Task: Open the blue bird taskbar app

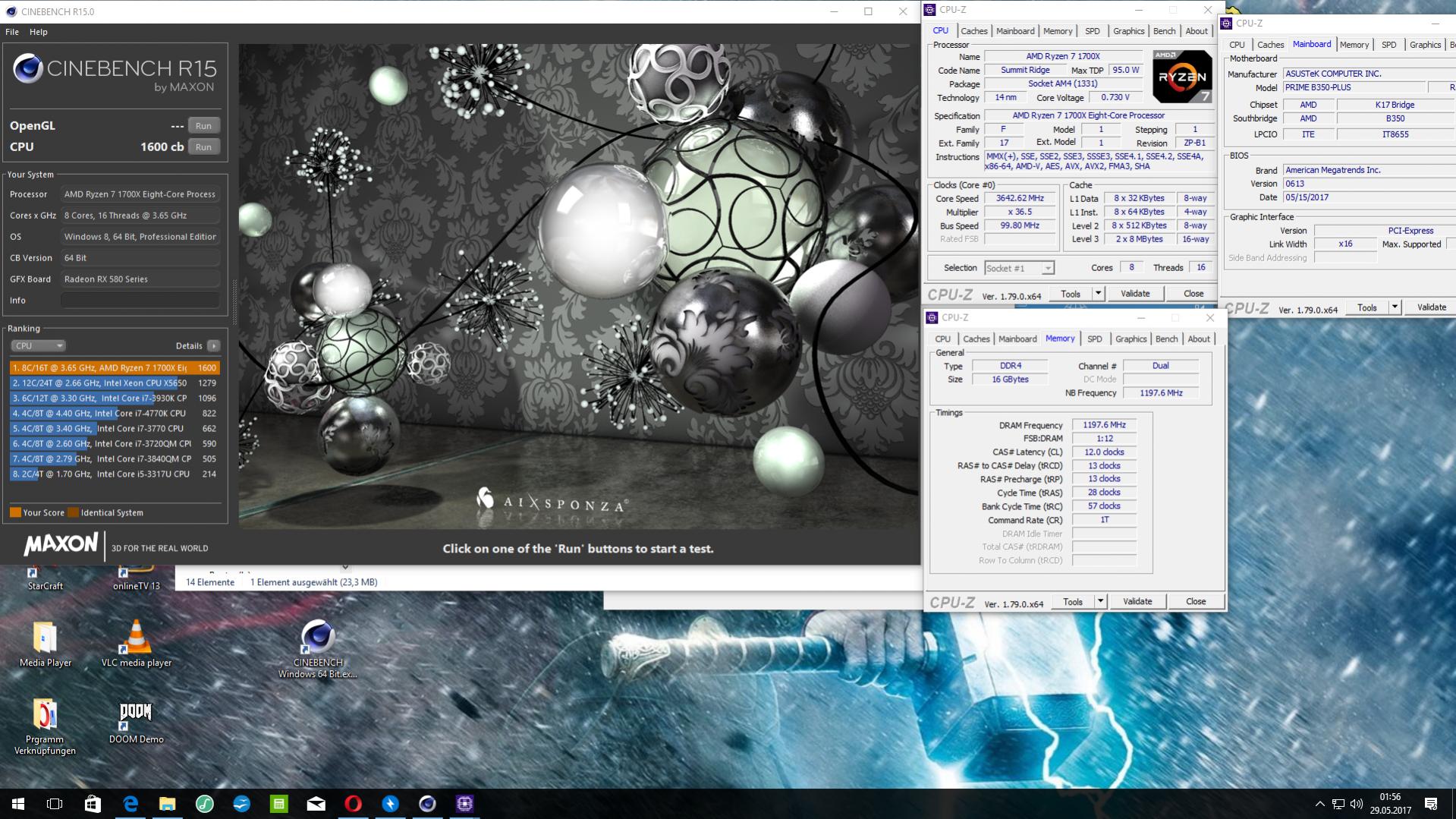Action: [x=241, y=804]
